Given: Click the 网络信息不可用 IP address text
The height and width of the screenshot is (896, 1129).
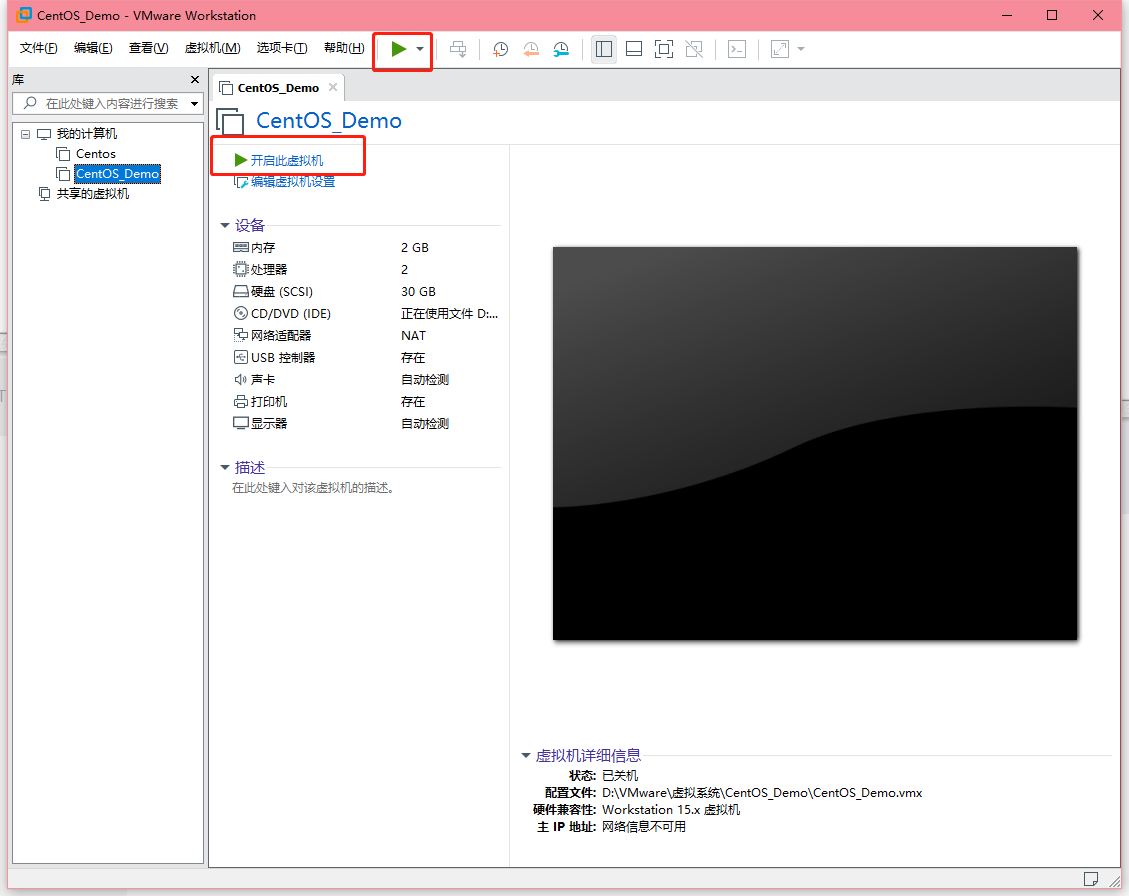Looking at the screenshot, I should [x=644, y=827].
